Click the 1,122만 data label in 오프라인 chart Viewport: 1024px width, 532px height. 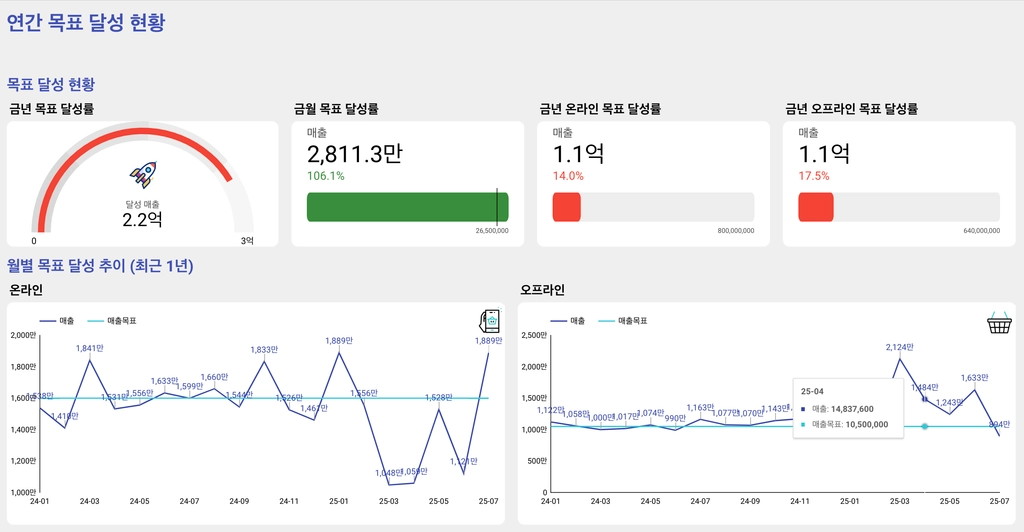pos(551,411)
